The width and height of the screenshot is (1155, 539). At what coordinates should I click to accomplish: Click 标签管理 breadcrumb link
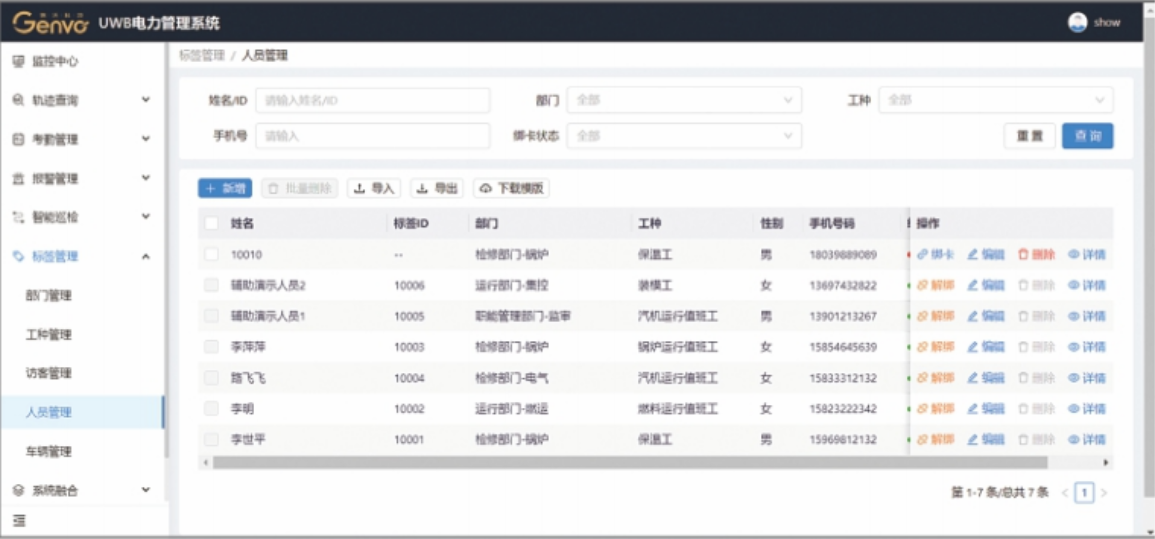click(202, 55)
